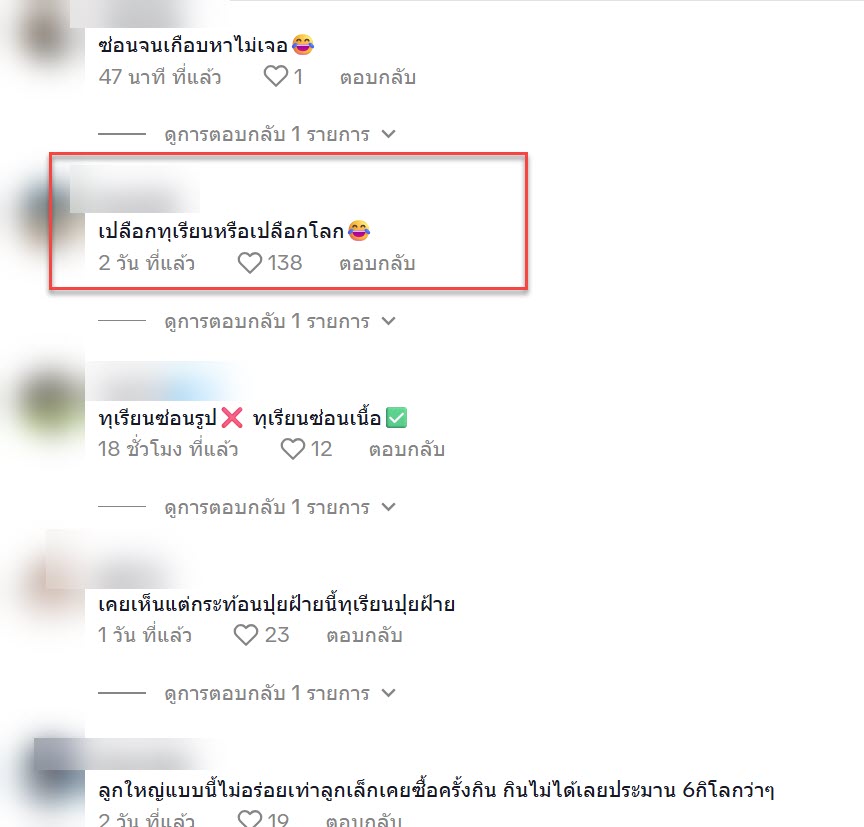This screenshot has height=827, width=864.
Task: Like the comment posted 47 minutes ago
Action: pos(276,77)
